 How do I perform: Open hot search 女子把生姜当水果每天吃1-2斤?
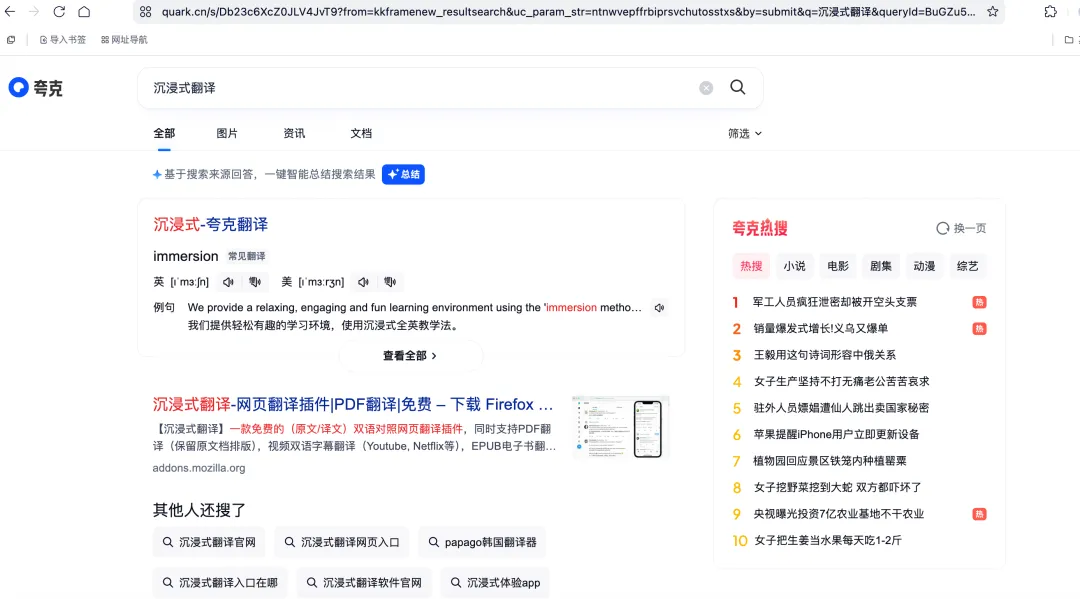tap(827, 540)
